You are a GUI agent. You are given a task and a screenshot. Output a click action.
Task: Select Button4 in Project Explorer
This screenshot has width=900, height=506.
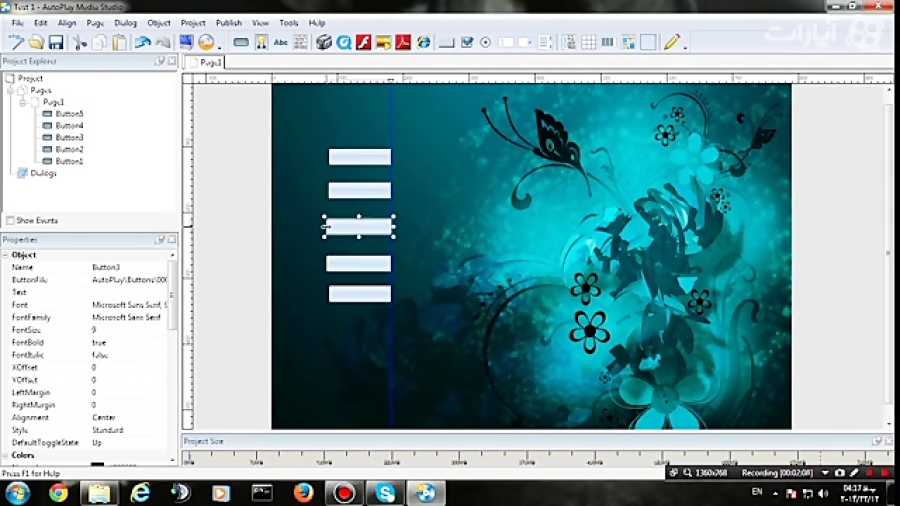pos(69,126)
